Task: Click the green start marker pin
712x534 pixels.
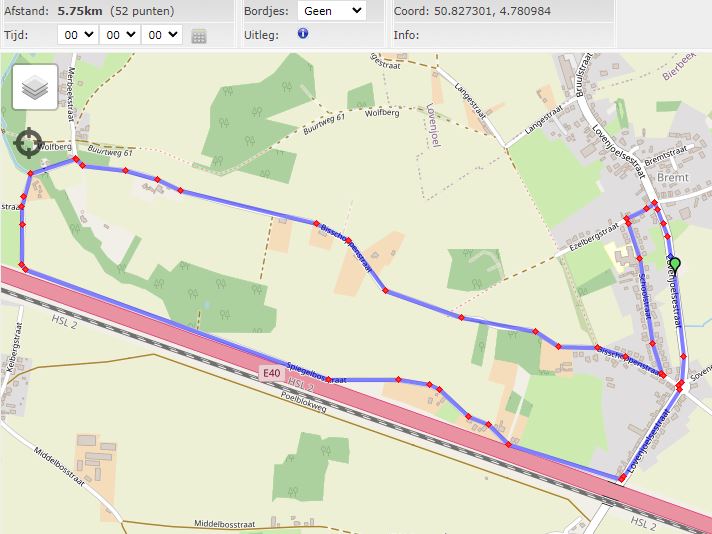Action: point(675,265)
